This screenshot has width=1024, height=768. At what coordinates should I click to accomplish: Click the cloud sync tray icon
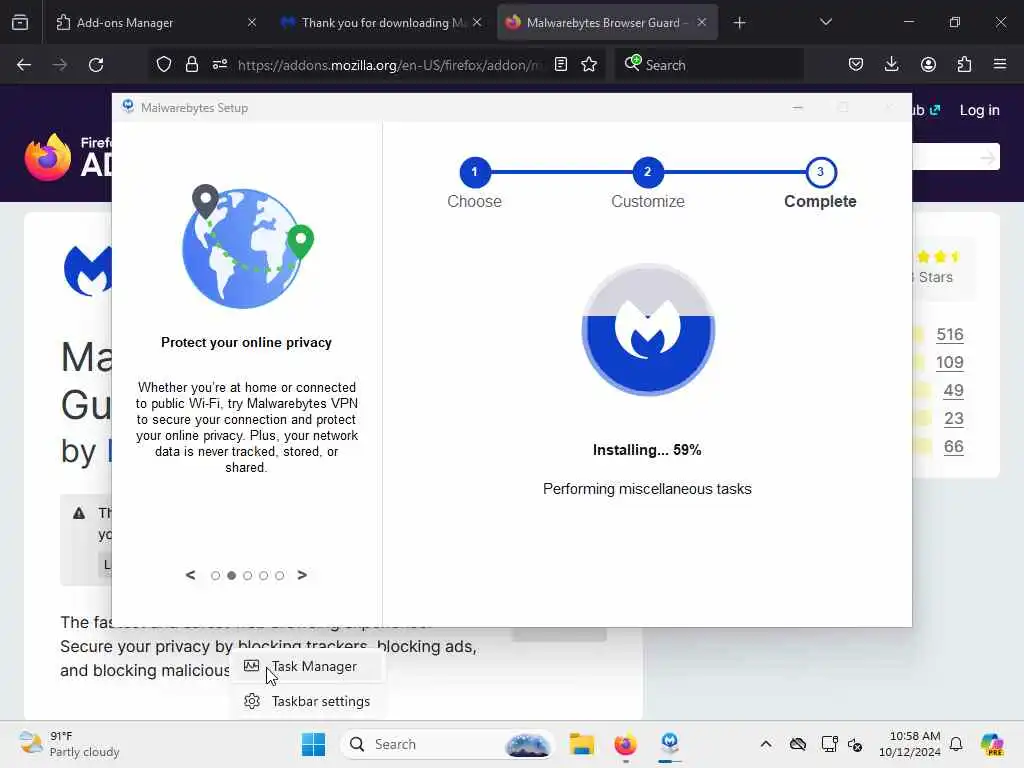(x=798, y=744)
